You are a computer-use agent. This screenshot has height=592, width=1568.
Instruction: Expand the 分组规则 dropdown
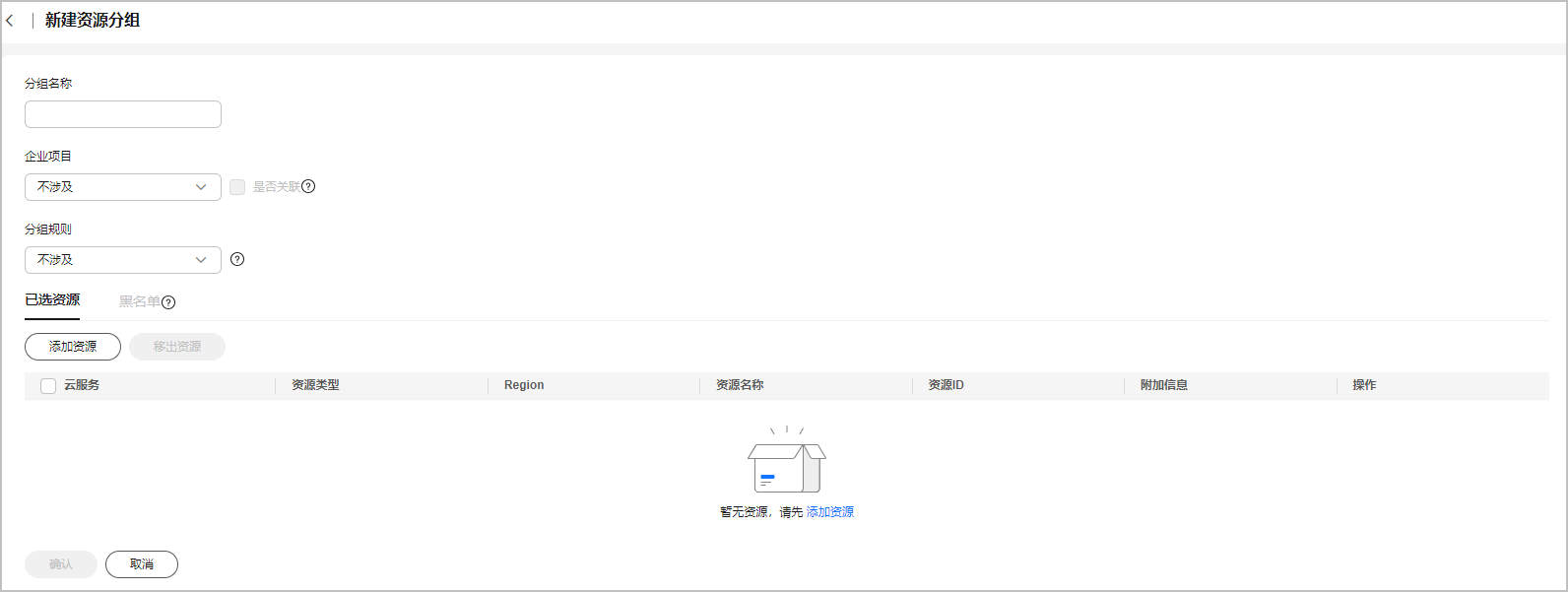[x=123, y=260]
